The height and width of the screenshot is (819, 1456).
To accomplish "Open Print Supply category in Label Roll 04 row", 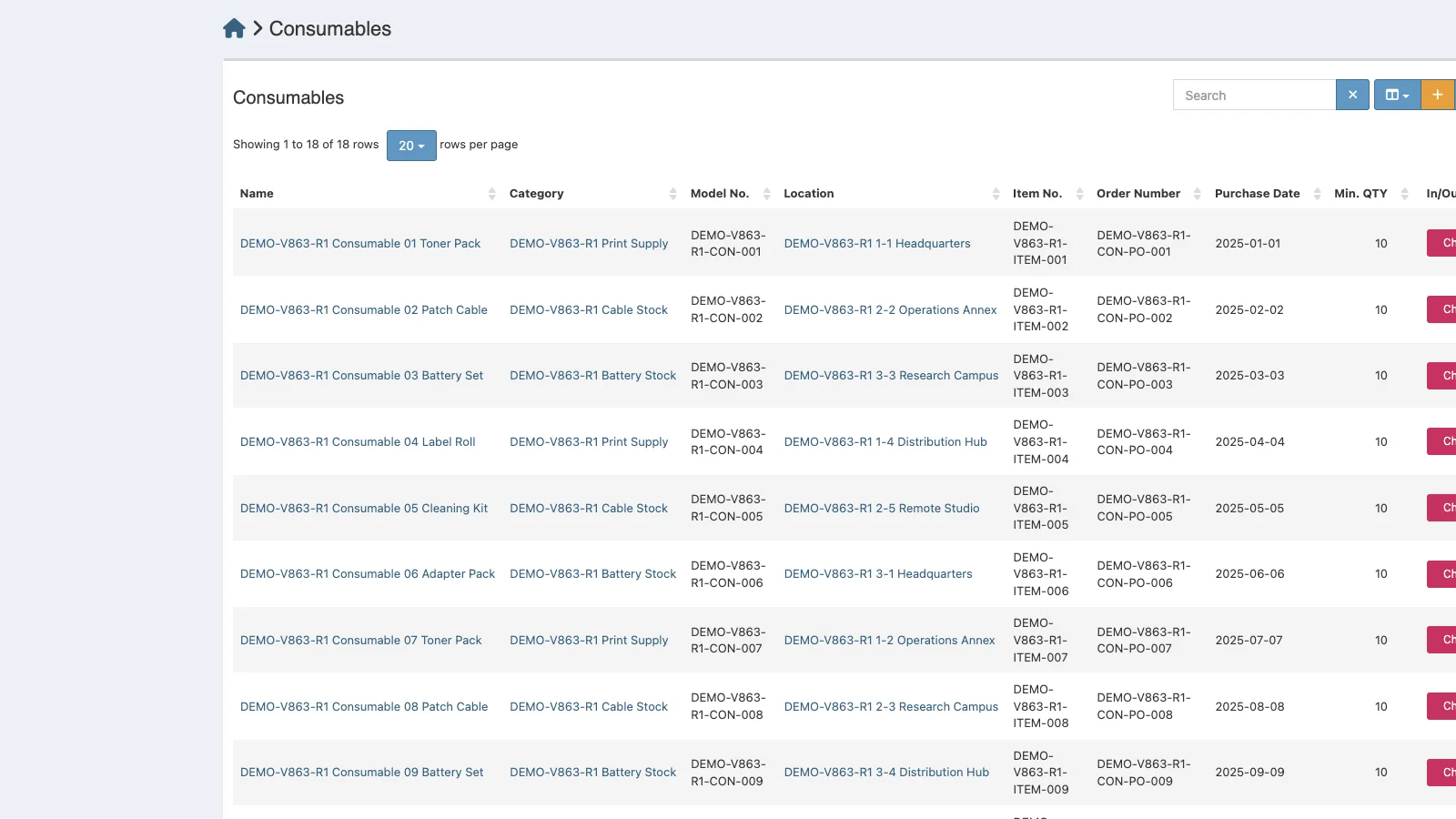I will tap(589, 441).
